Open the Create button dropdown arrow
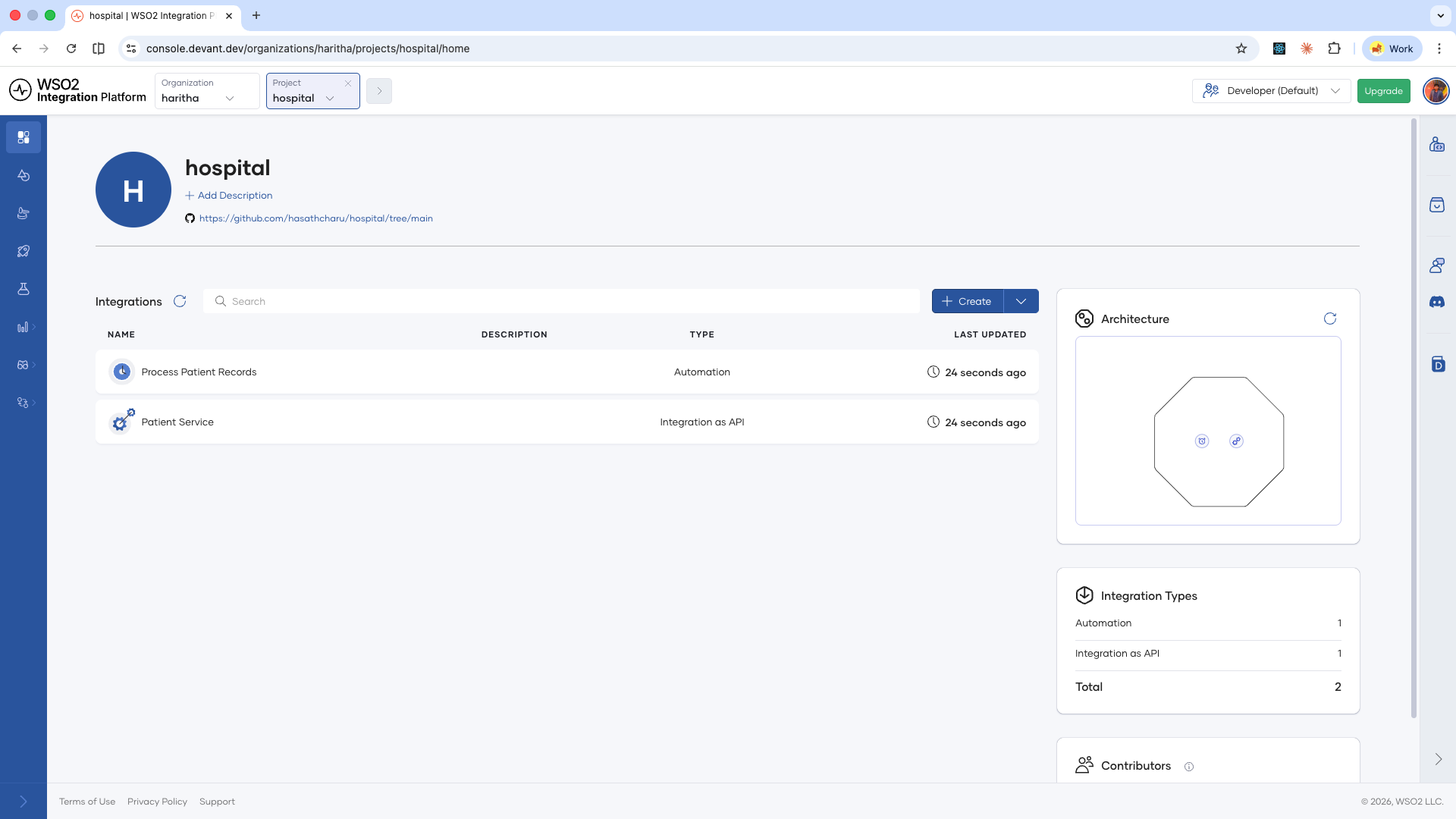 [1021, 301]
